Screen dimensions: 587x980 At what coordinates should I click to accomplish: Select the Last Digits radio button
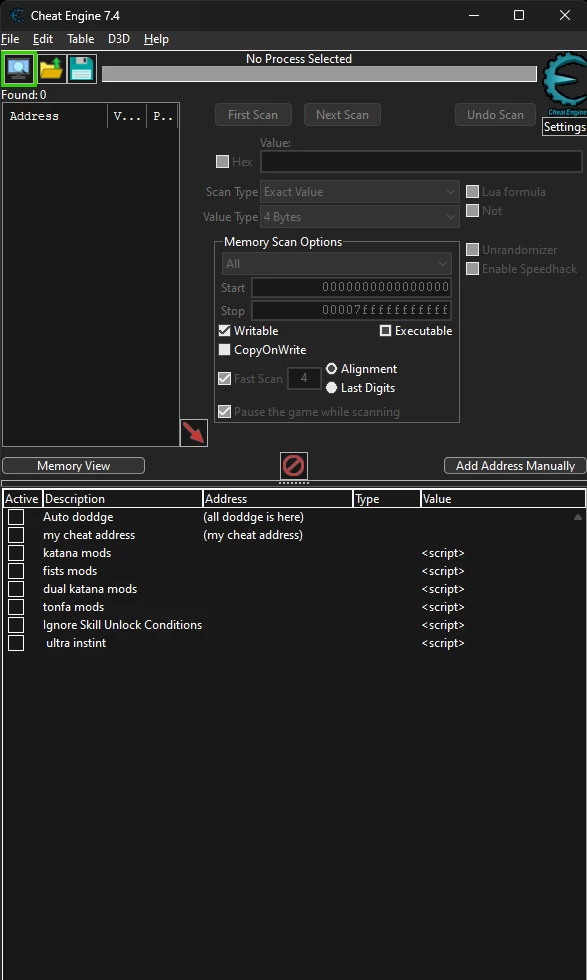[331, 388]
